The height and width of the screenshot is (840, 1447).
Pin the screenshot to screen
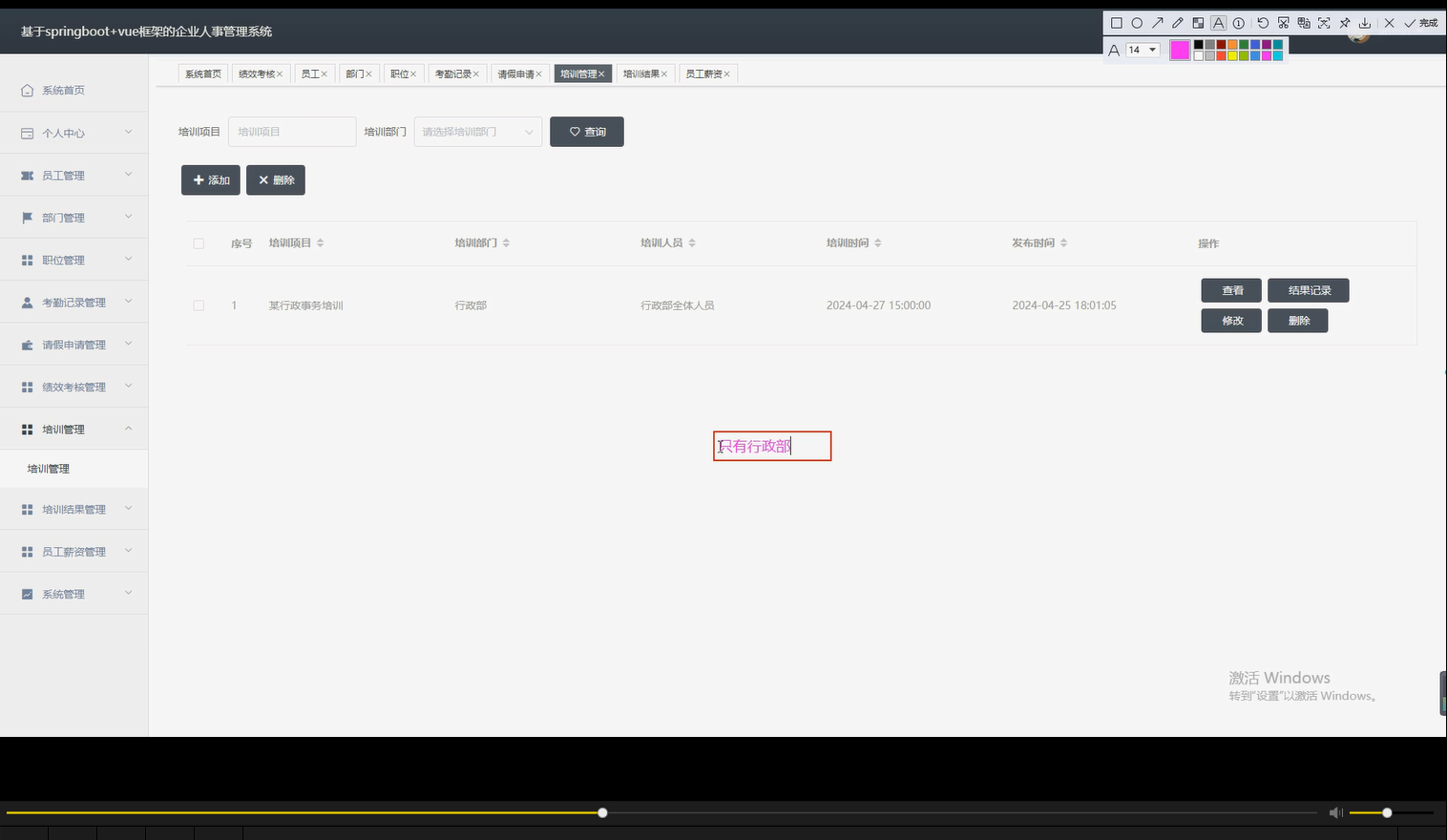[x=1345, y=23]
